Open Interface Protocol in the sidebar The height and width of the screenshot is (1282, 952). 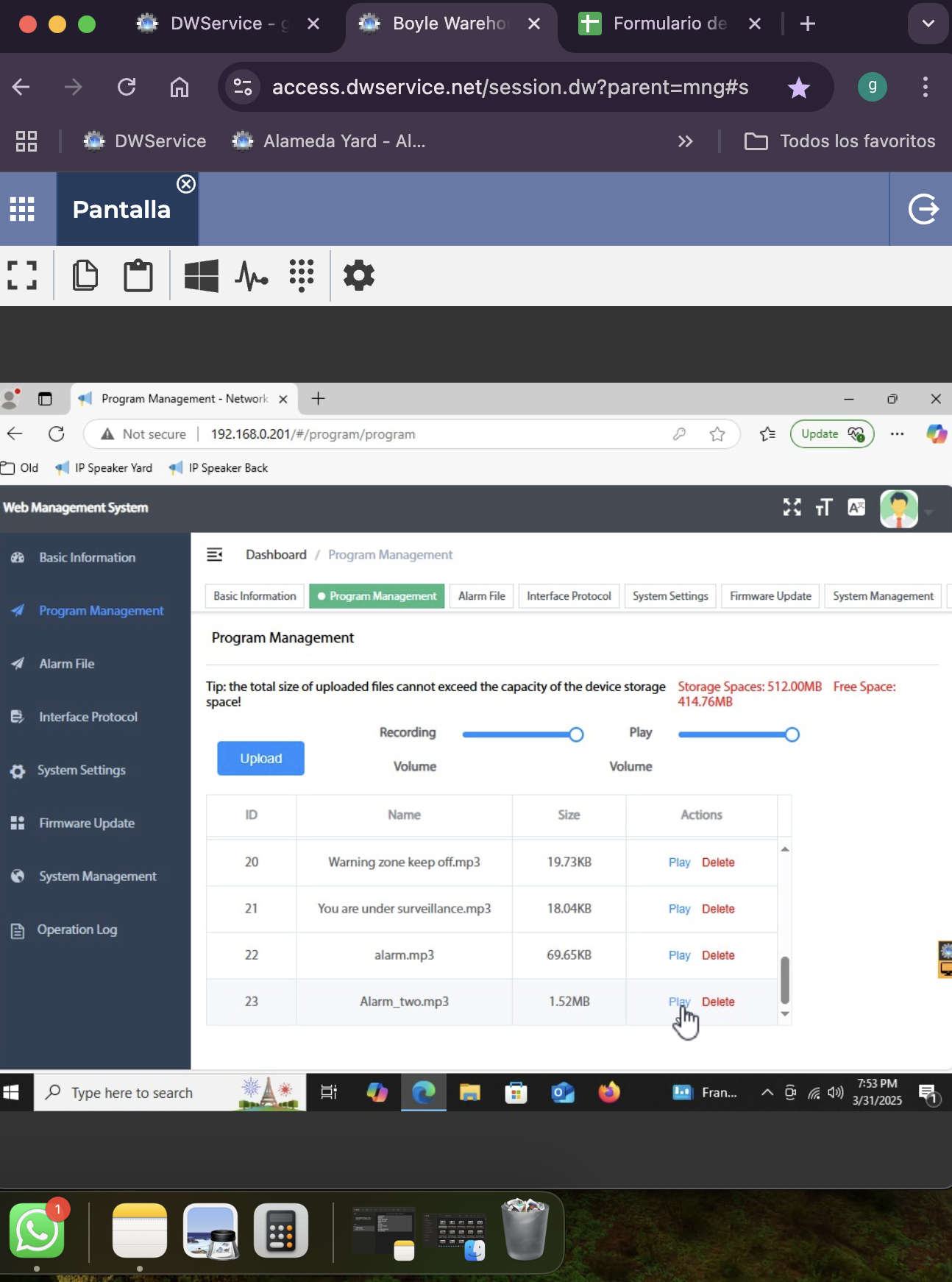tap(88, 717)
